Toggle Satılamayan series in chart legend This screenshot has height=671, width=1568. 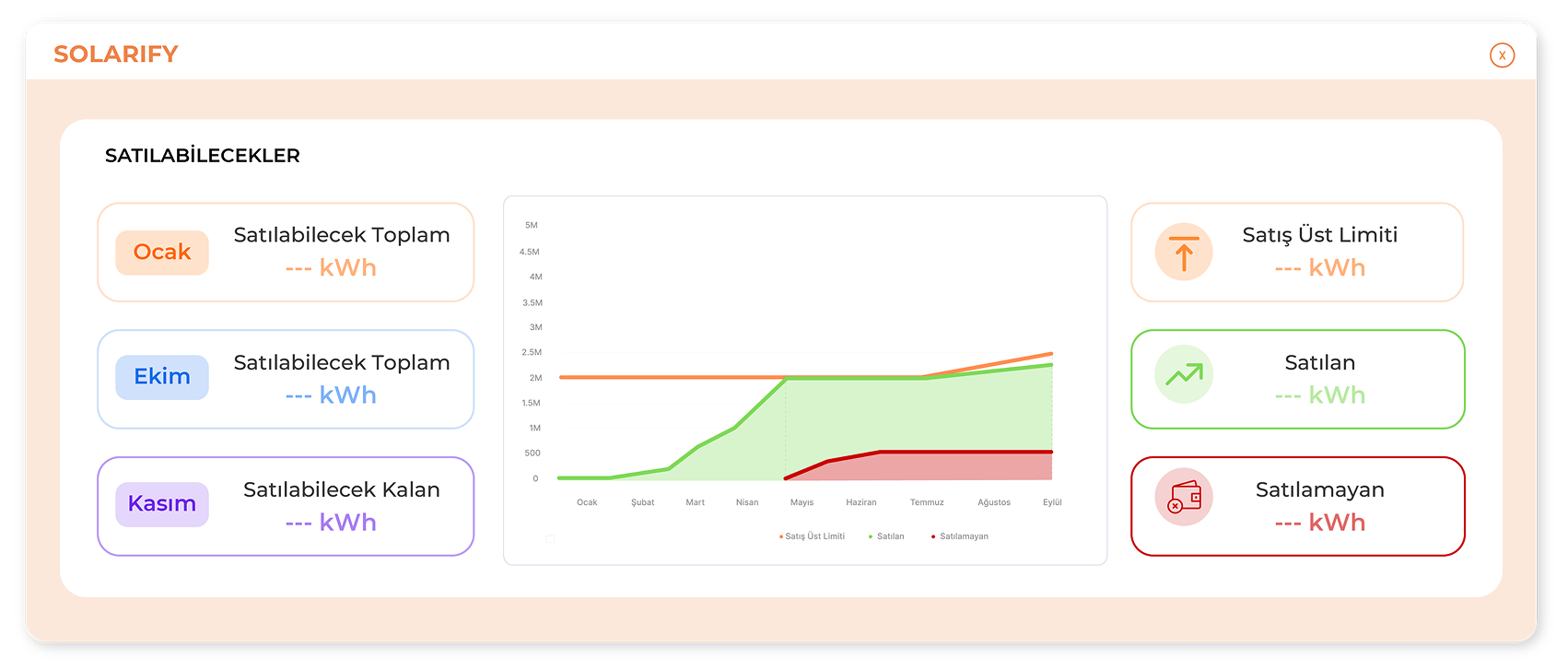961,536
